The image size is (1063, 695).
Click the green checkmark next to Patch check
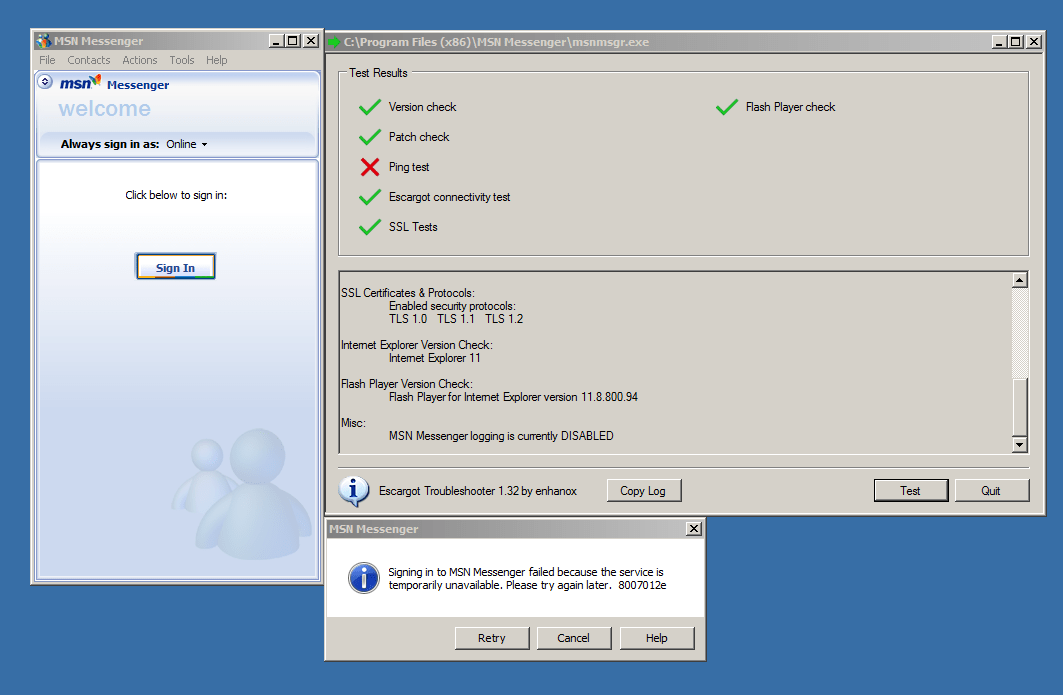[369, 137]
